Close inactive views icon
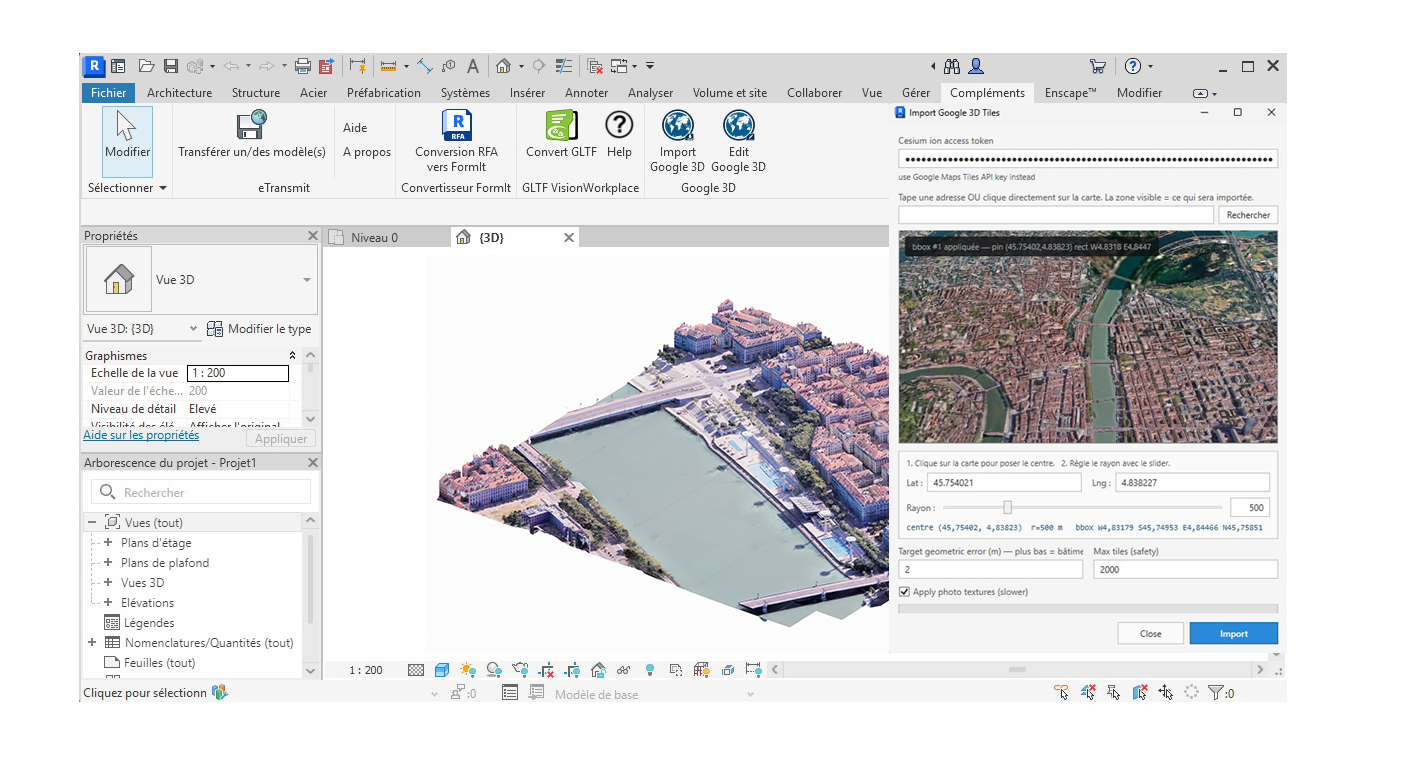 [x=595, y=66]
